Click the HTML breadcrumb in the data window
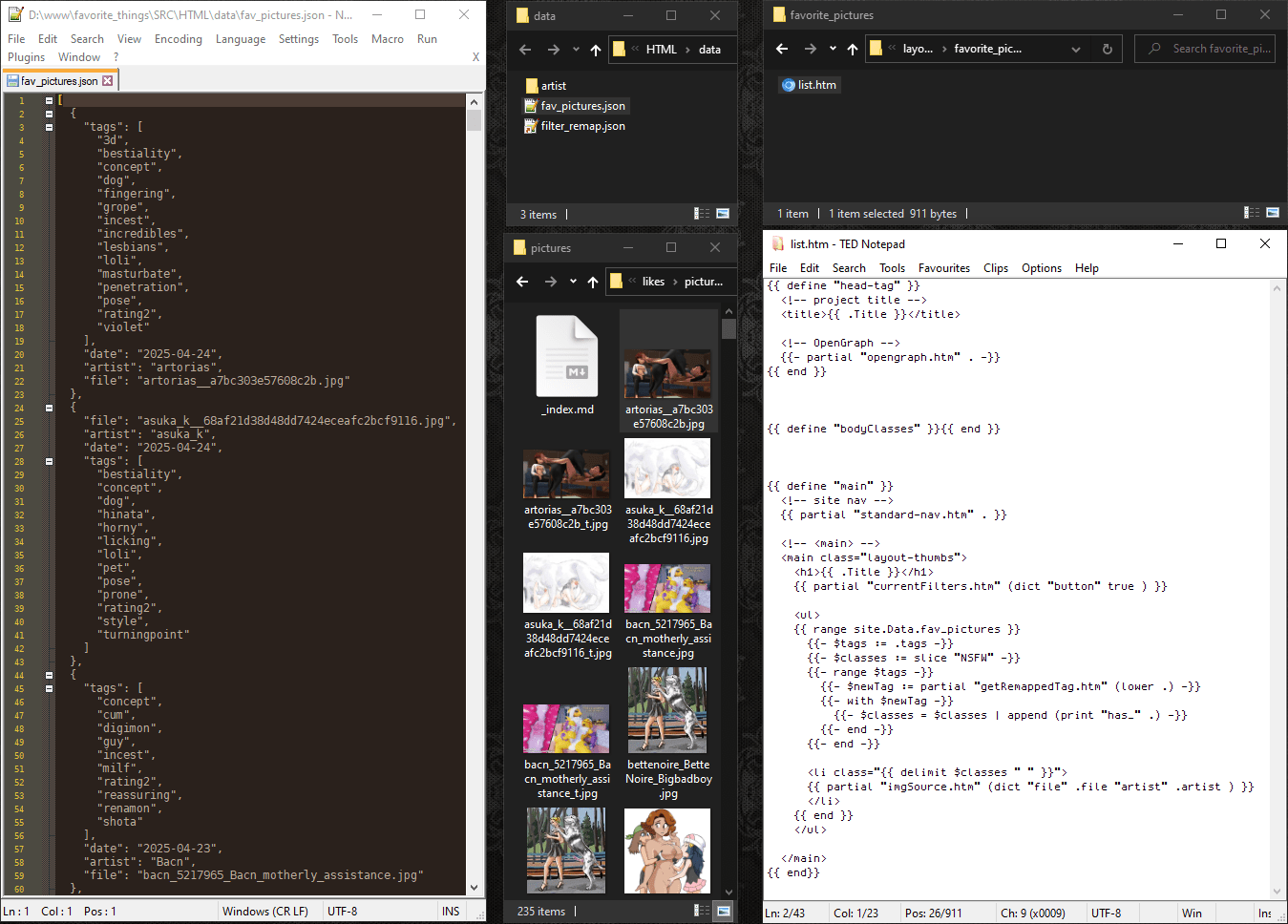The image size is (1288, 924). 661,50
